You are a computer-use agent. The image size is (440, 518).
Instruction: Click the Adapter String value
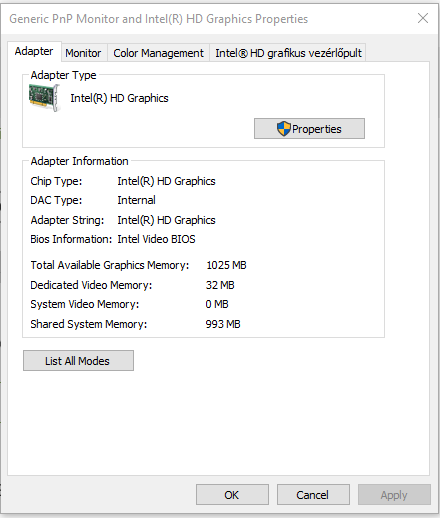(166, 220)
